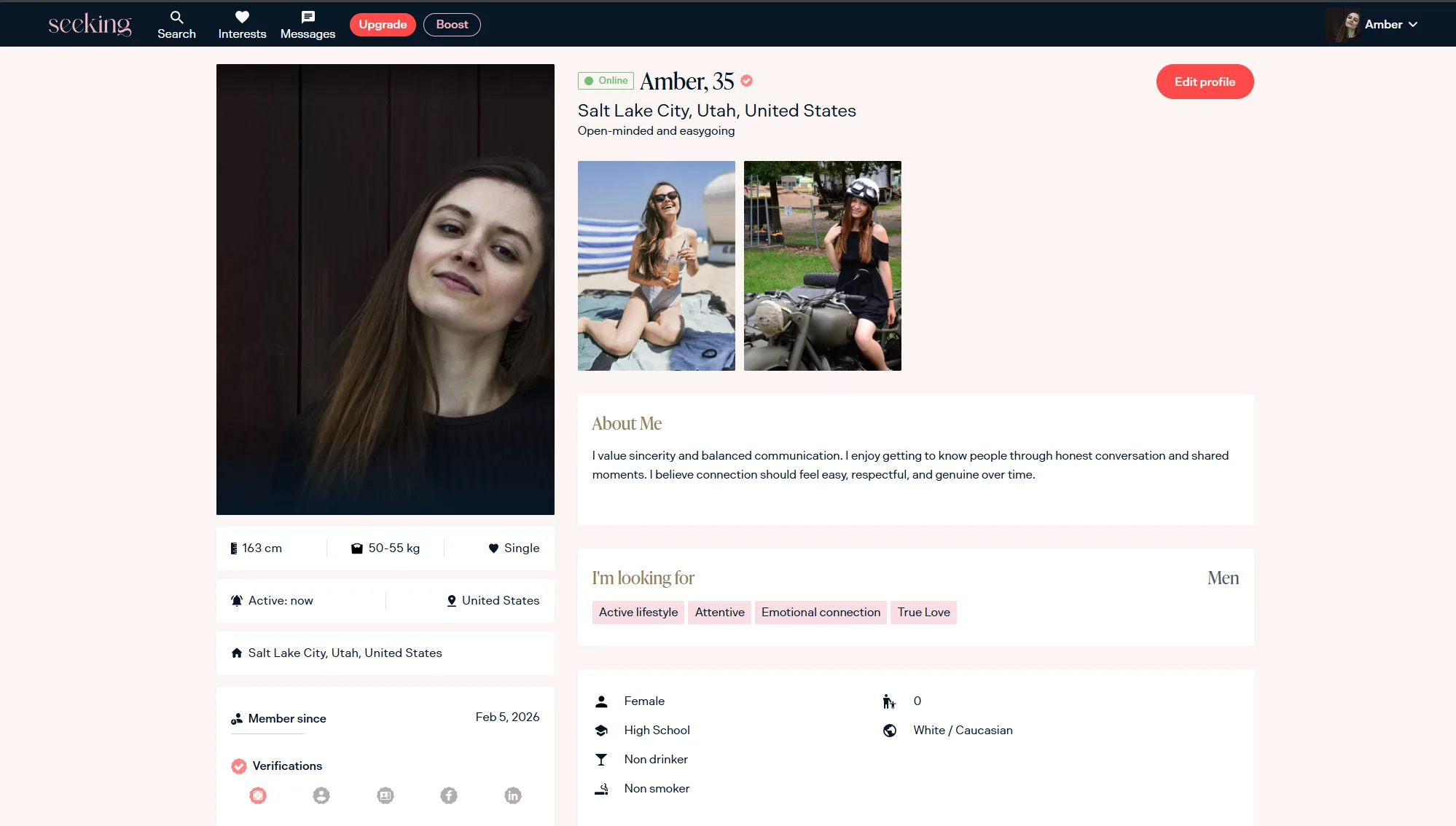Click the user avatar in the header
The image size is (1456, 826).
point(1344,25)
